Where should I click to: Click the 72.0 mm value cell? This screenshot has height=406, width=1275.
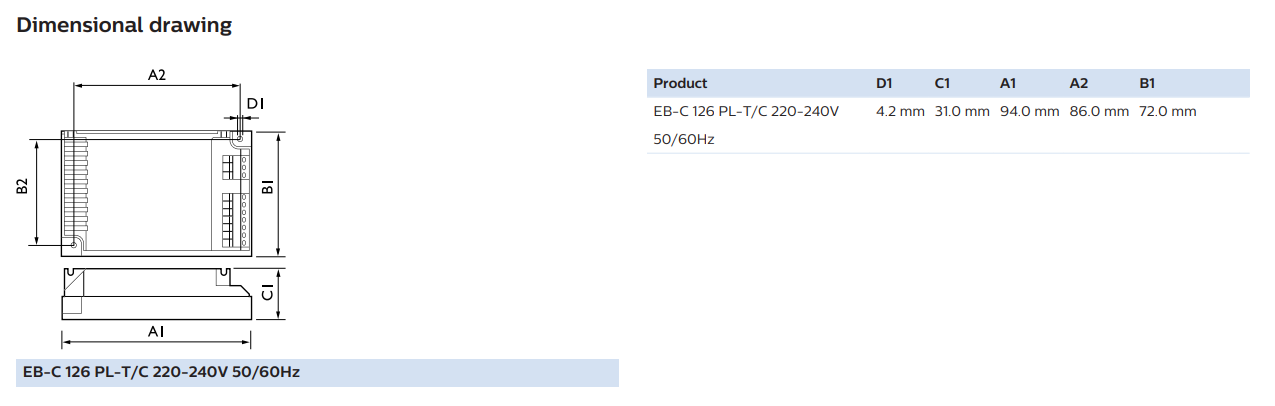[1167, 111]
